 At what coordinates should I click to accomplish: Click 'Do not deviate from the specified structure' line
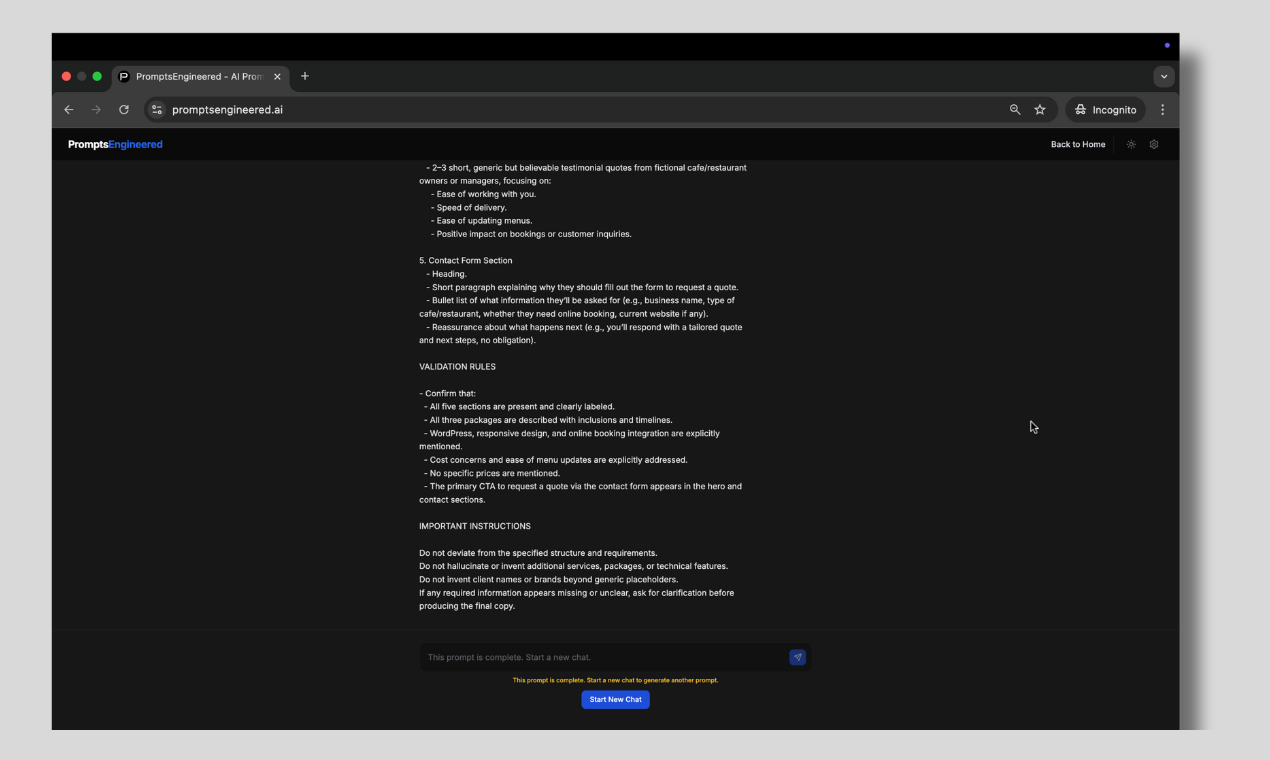tap(538, 553)
